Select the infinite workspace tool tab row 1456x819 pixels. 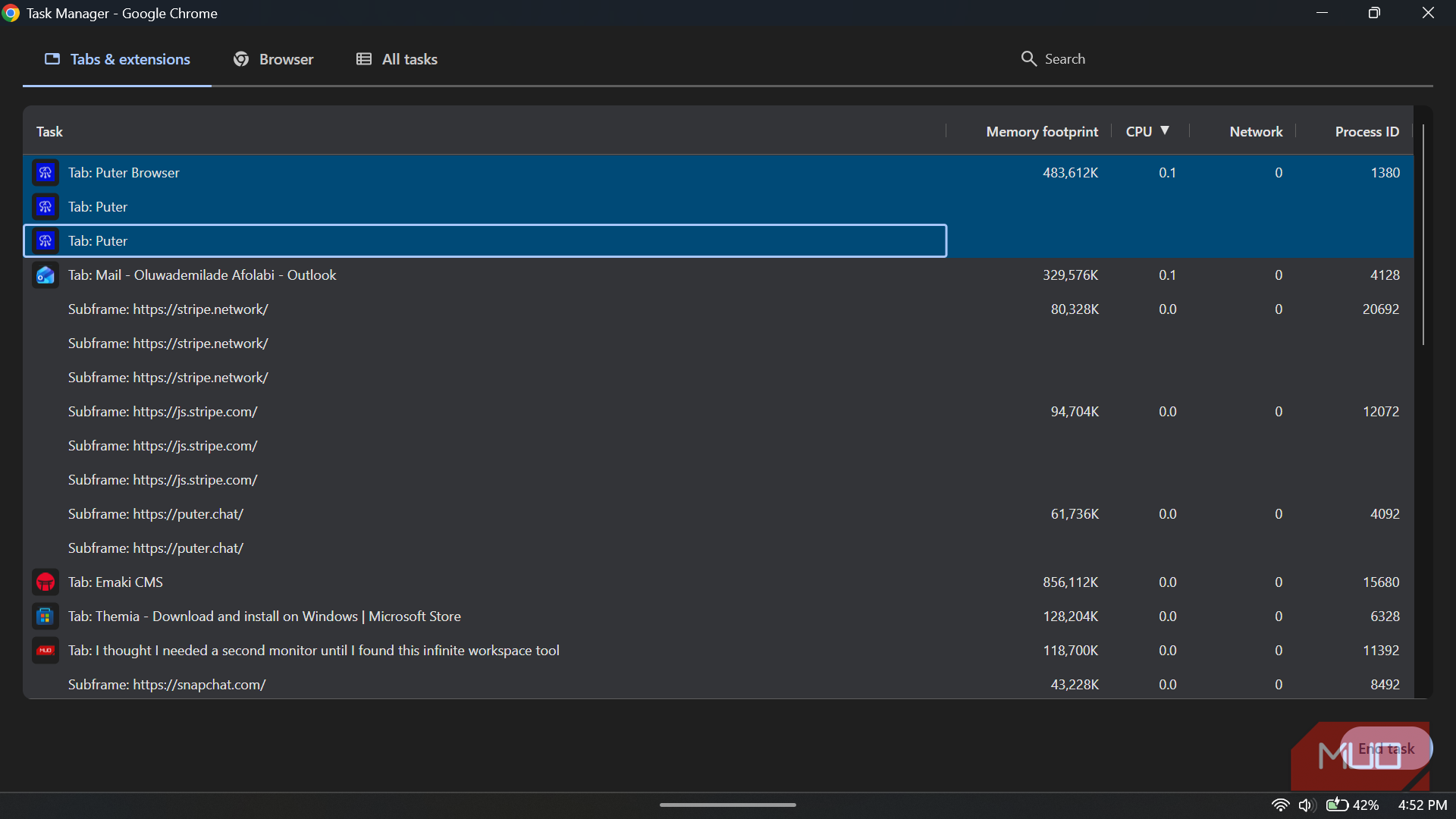[x=718, y=651]
